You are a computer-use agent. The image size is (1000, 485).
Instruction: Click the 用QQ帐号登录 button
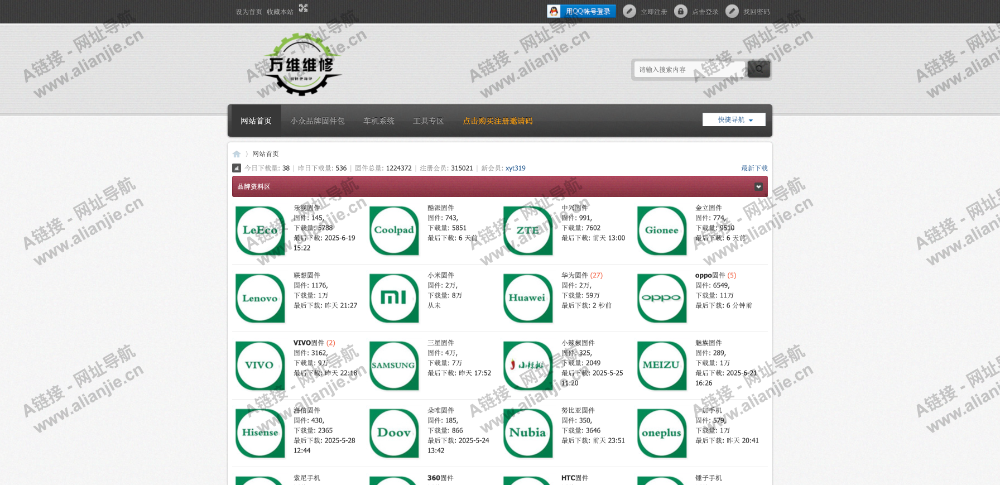tap(582, 11)
